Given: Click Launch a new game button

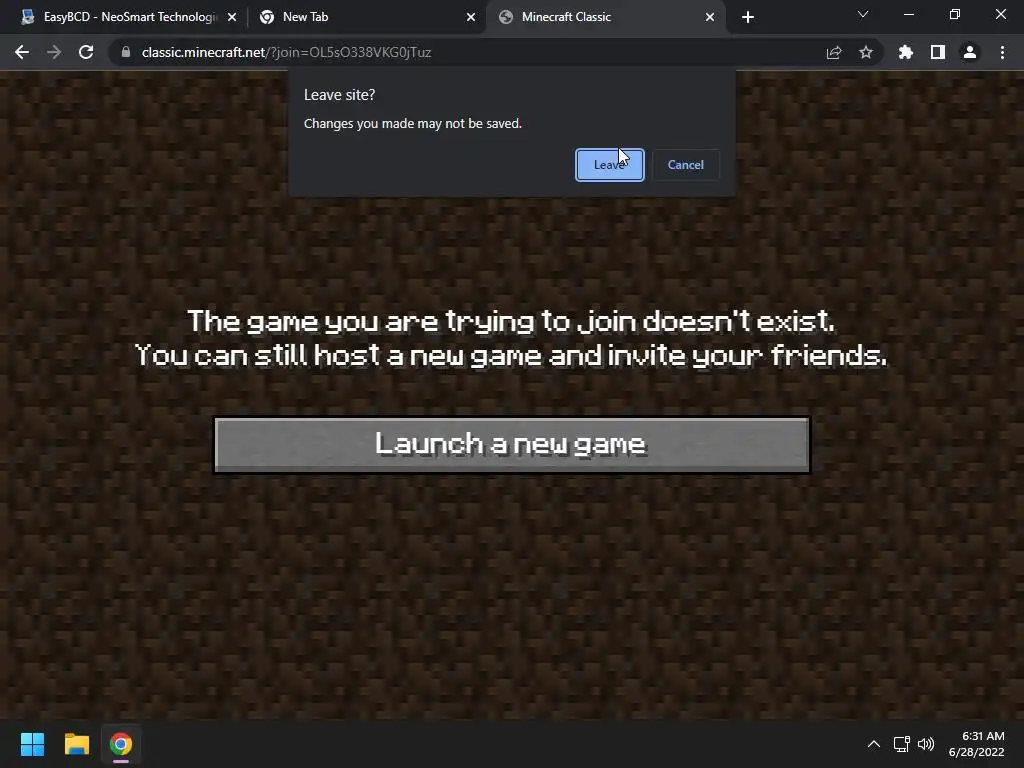Looking at the screenshot, I should tap(512, 445).
